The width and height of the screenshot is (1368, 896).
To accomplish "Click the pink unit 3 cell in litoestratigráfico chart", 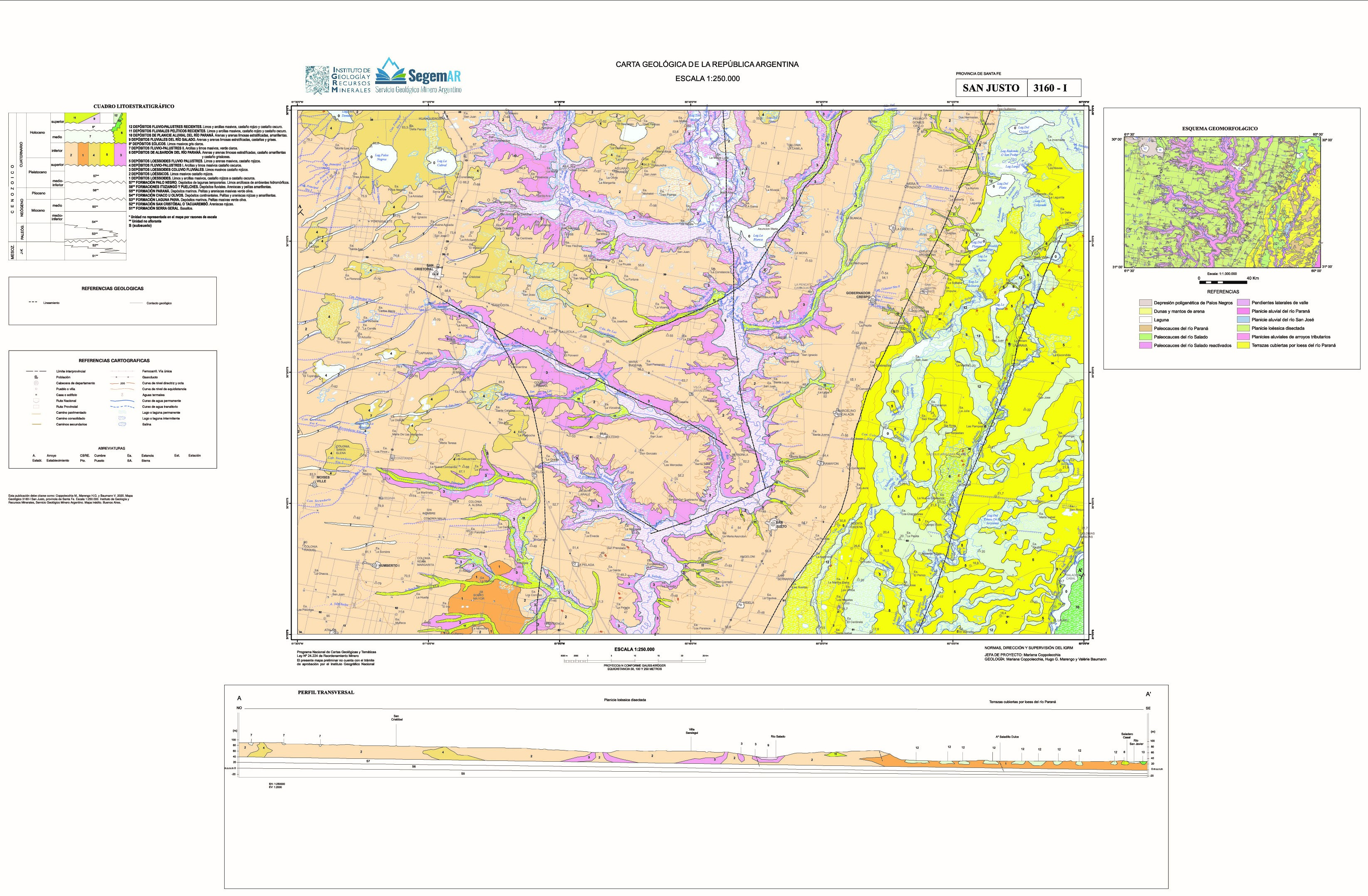I will [x=121, y=155].
